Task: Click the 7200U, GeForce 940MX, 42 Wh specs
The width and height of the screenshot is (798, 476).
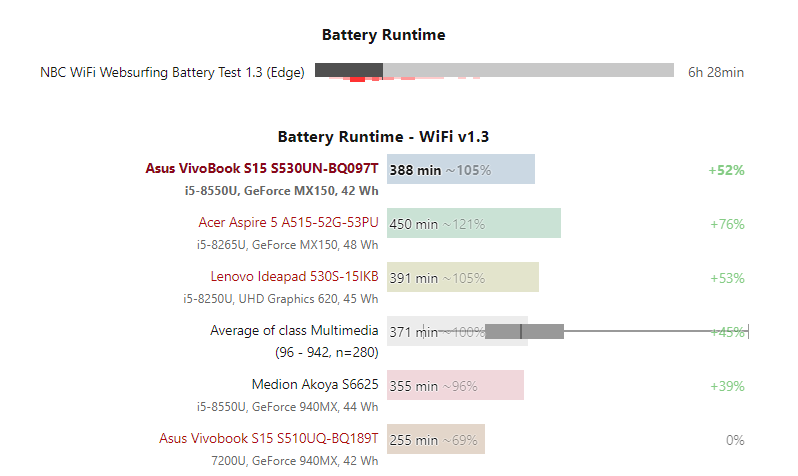Action: (x=295, y=461)
